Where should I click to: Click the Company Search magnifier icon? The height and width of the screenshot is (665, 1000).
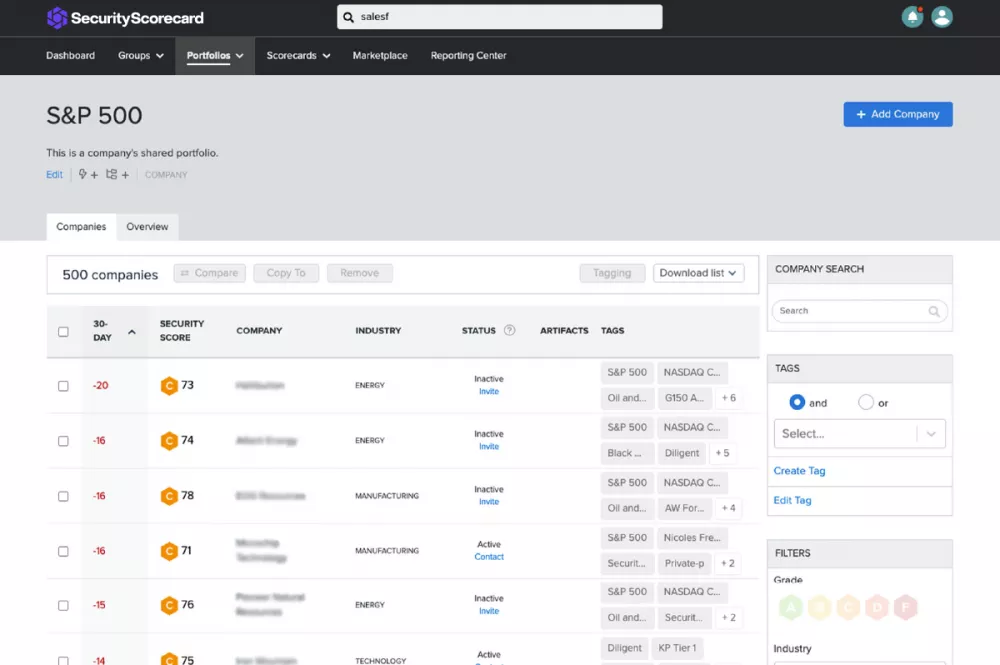pyautogui.click(x=934, y=311)
